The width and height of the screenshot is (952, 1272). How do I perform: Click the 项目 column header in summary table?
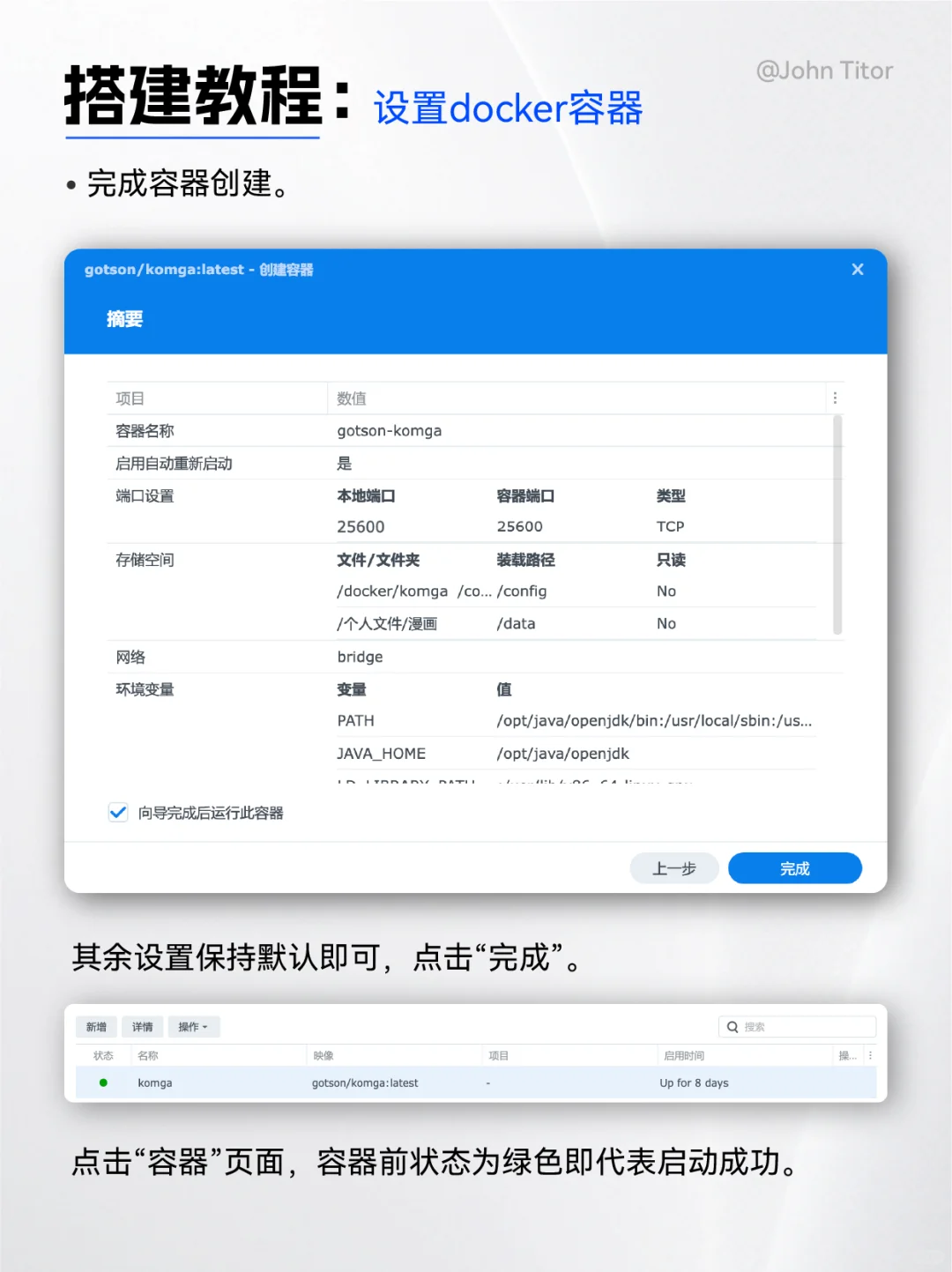[130, 398]
